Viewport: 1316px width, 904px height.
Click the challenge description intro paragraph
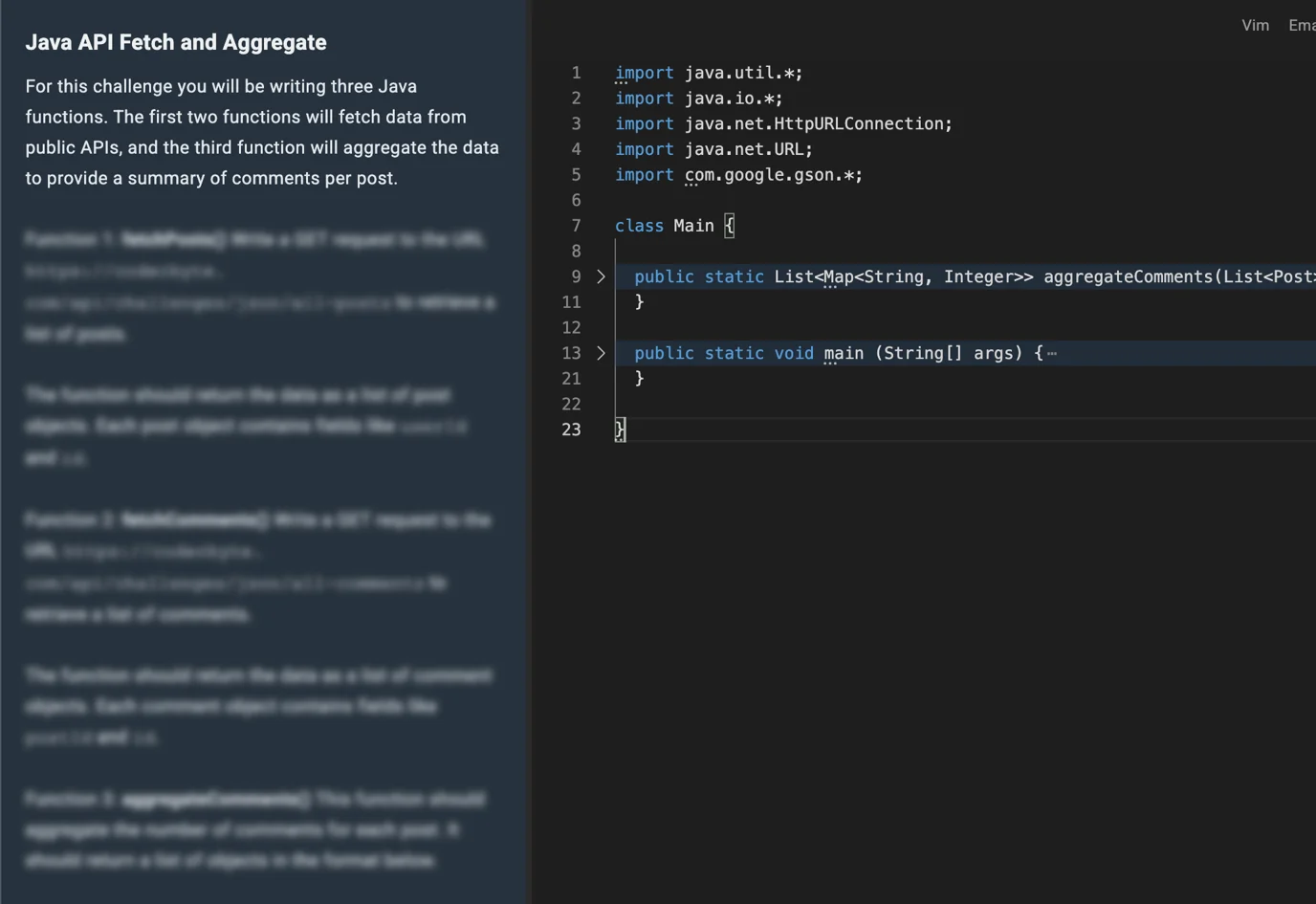[x=262, y=132]
